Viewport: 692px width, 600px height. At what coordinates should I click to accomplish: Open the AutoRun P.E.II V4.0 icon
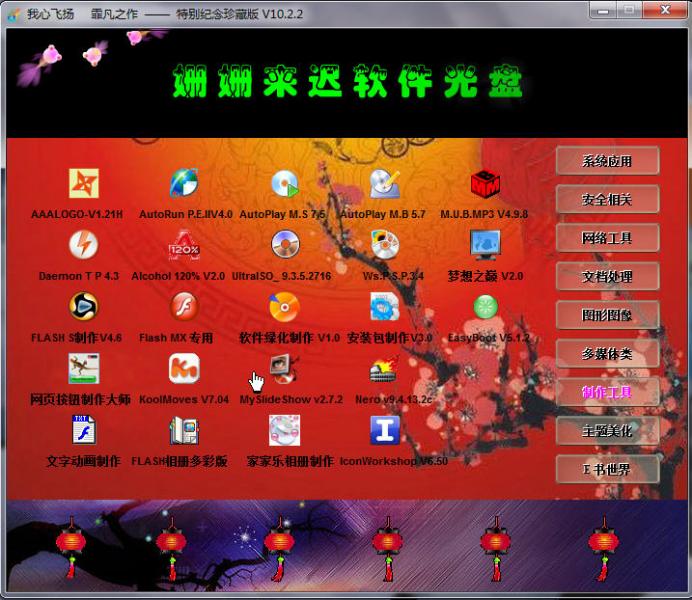[x=184, y=182]
